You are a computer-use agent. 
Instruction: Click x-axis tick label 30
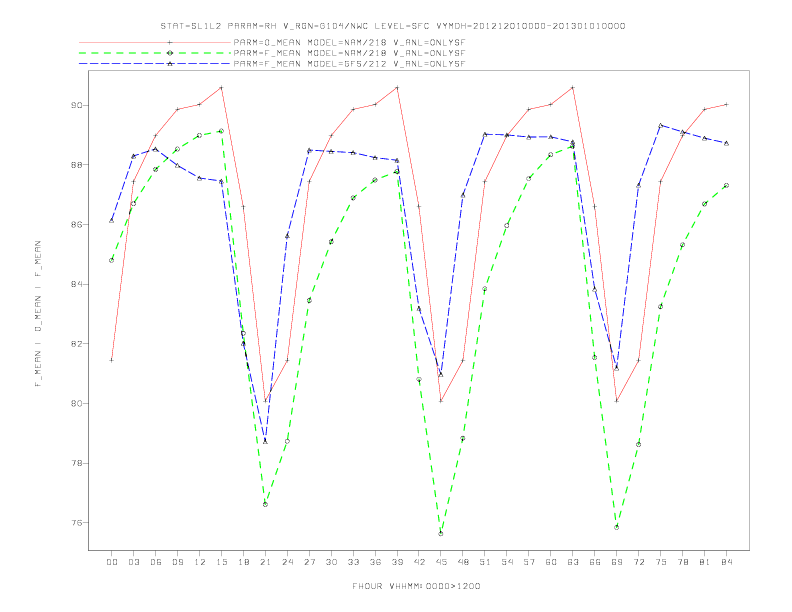point(331,562)
